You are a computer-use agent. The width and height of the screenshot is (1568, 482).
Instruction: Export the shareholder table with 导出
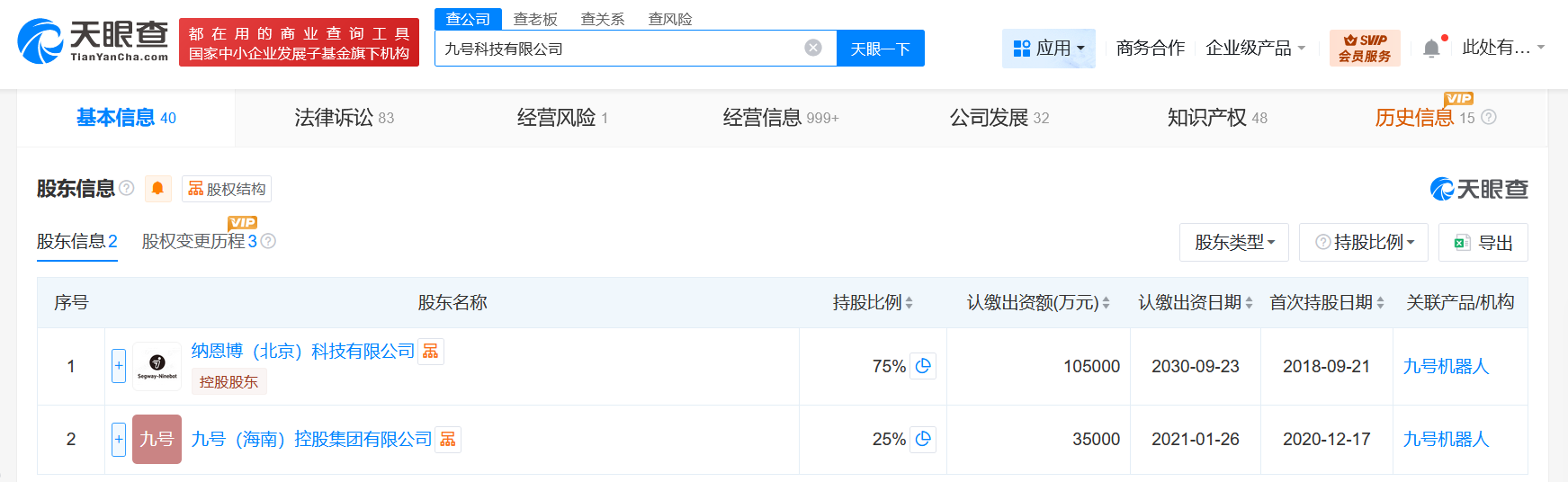pos(1483,243)
